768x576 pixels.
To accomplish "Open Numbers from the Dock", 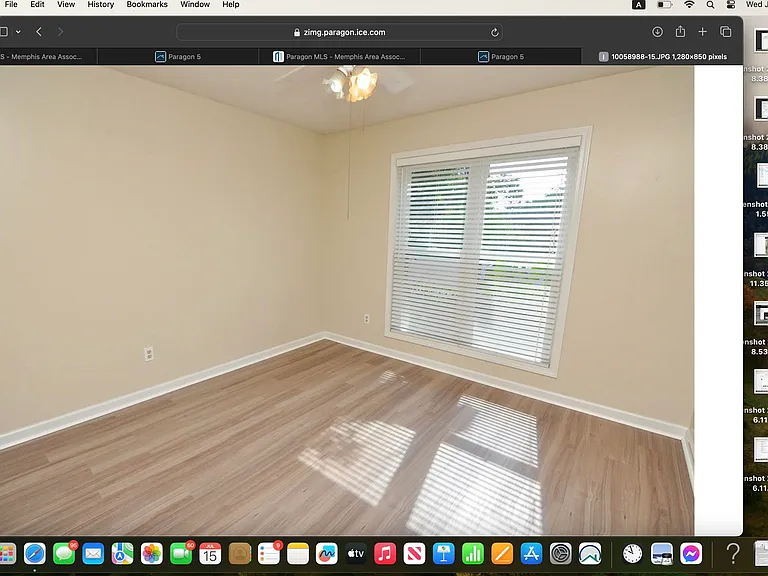I will tap(473, 554).
